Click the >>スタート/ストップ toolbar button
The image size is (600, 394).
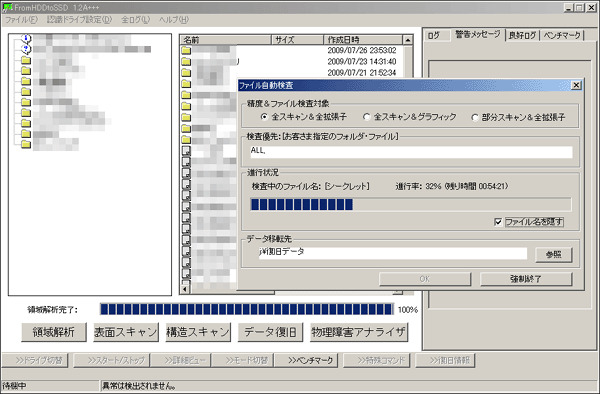coord(111,360)
